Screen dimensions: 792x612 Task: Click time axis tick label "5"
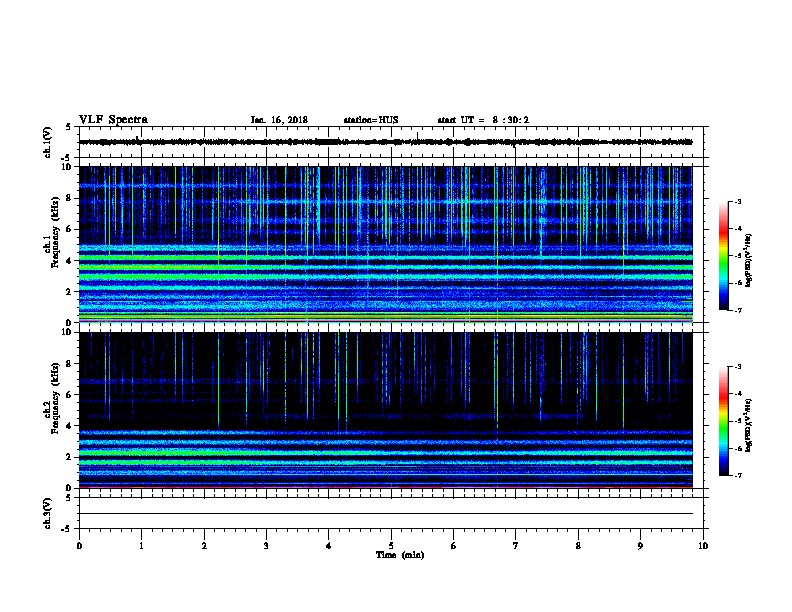pyautogui.click(x=391, y=546)
